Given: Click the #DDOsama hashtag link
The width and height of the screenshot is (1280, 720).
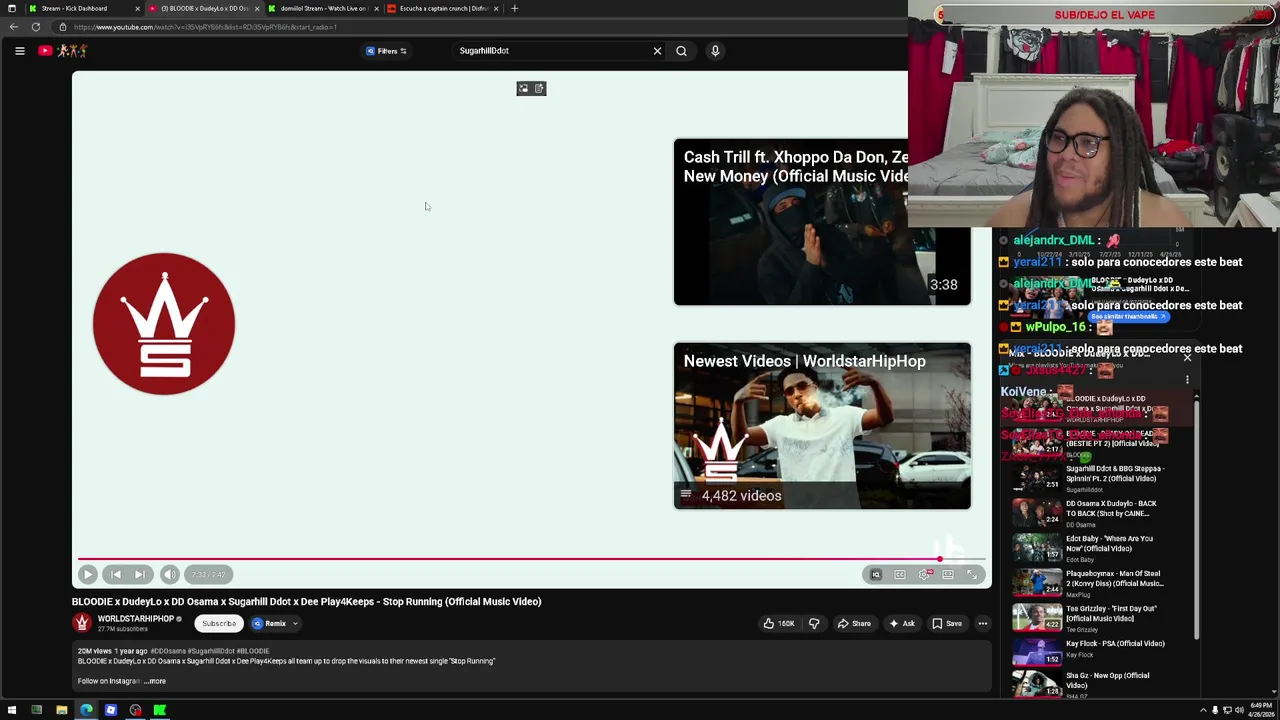Looking at the screenshot, I should [x=168, y=651].
